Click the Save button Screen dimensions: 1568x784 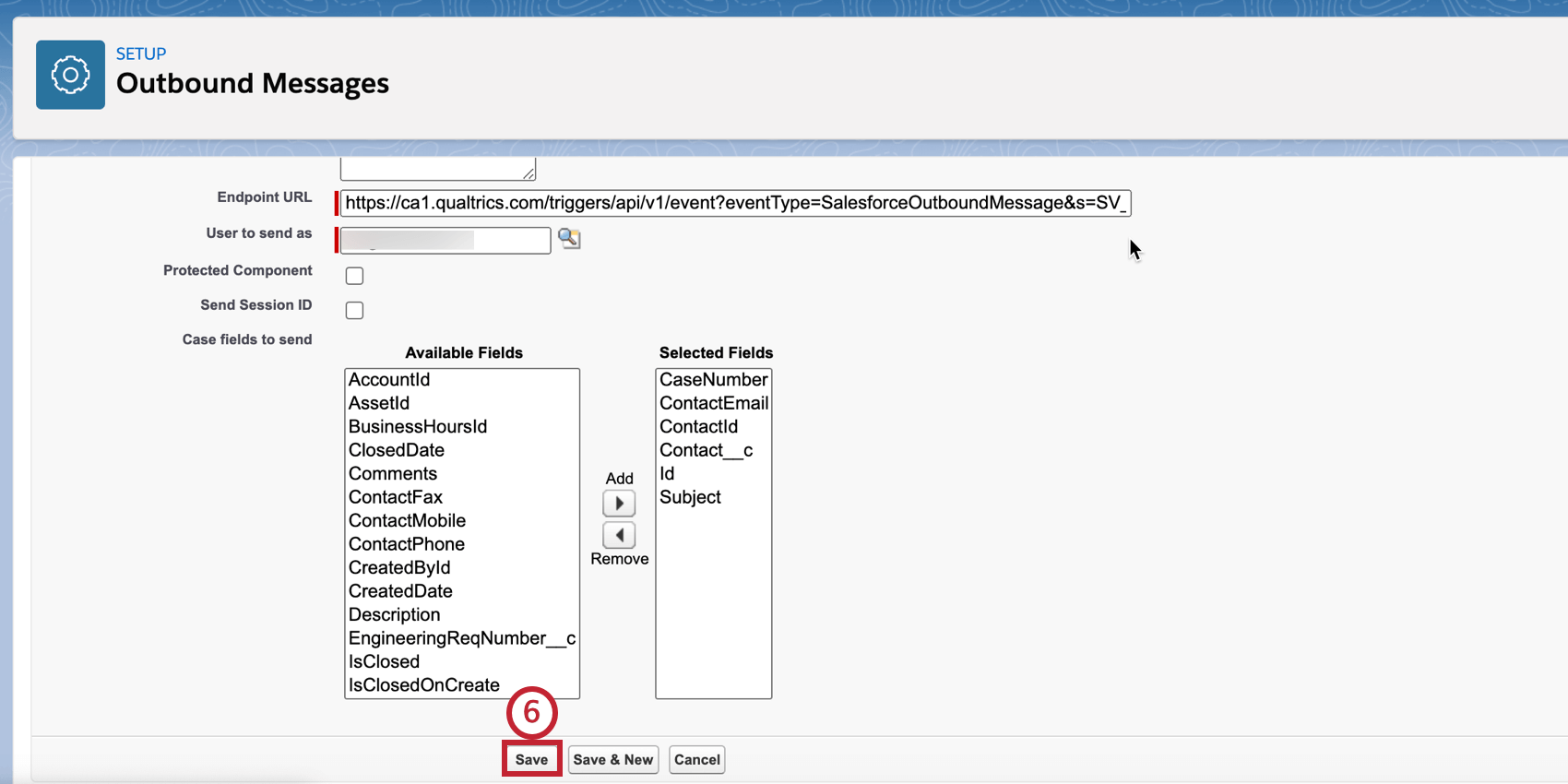click(531, 760)
